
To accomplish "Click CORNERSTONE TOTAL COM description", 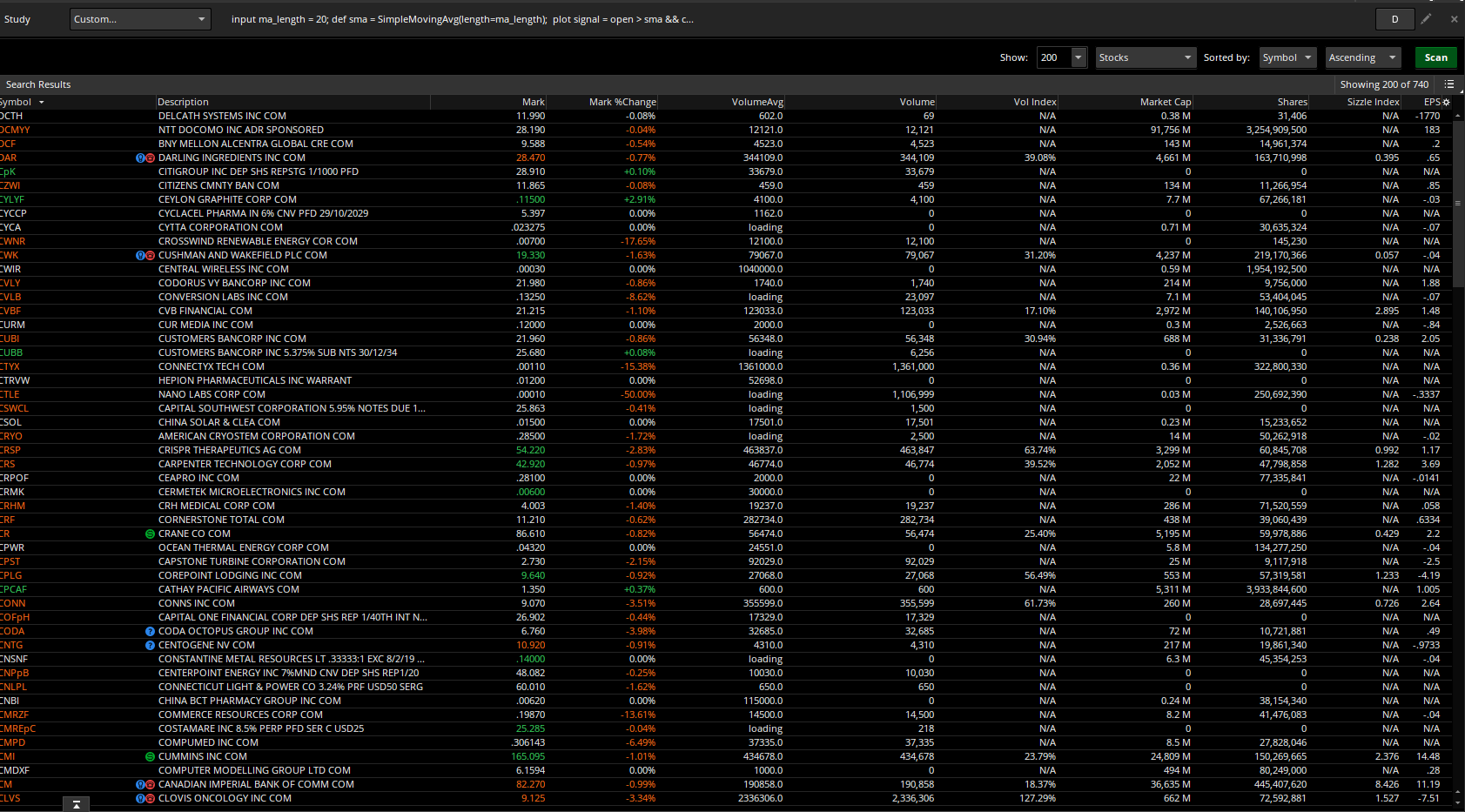I will tap(221, 520).
